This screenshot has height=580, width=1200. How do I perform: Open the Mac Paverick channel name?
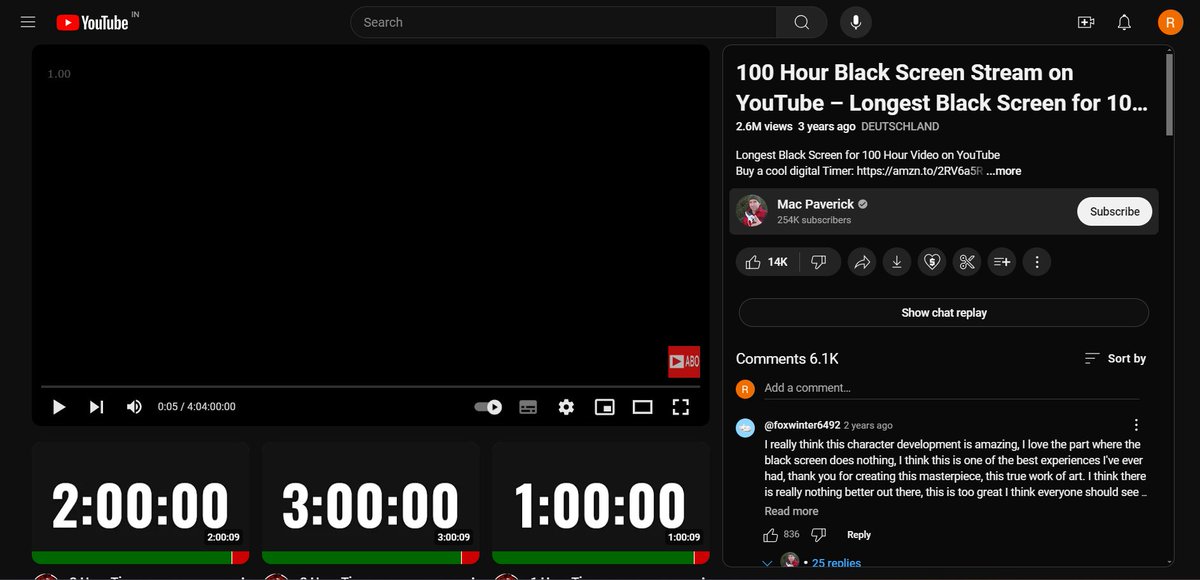point(815,204)
